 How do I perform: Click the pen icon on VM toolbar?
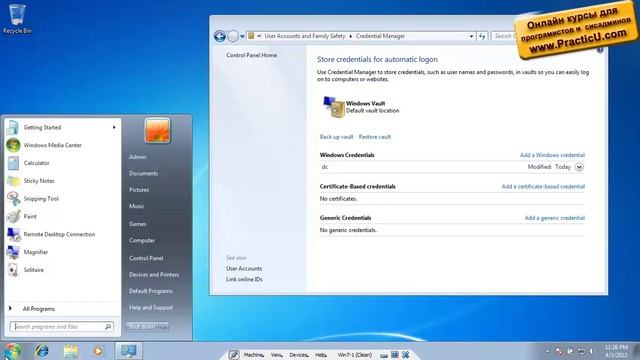(233, 355)
